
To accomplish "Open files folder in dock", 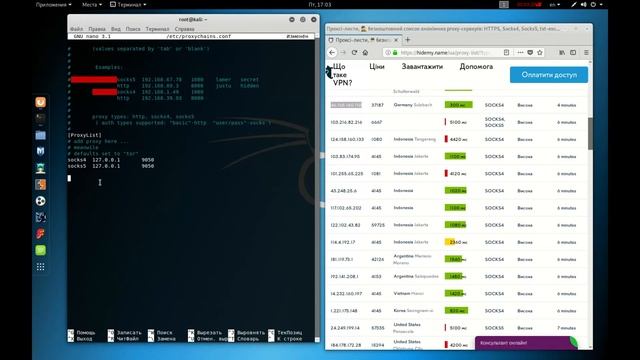I will [x=40, y=135].
